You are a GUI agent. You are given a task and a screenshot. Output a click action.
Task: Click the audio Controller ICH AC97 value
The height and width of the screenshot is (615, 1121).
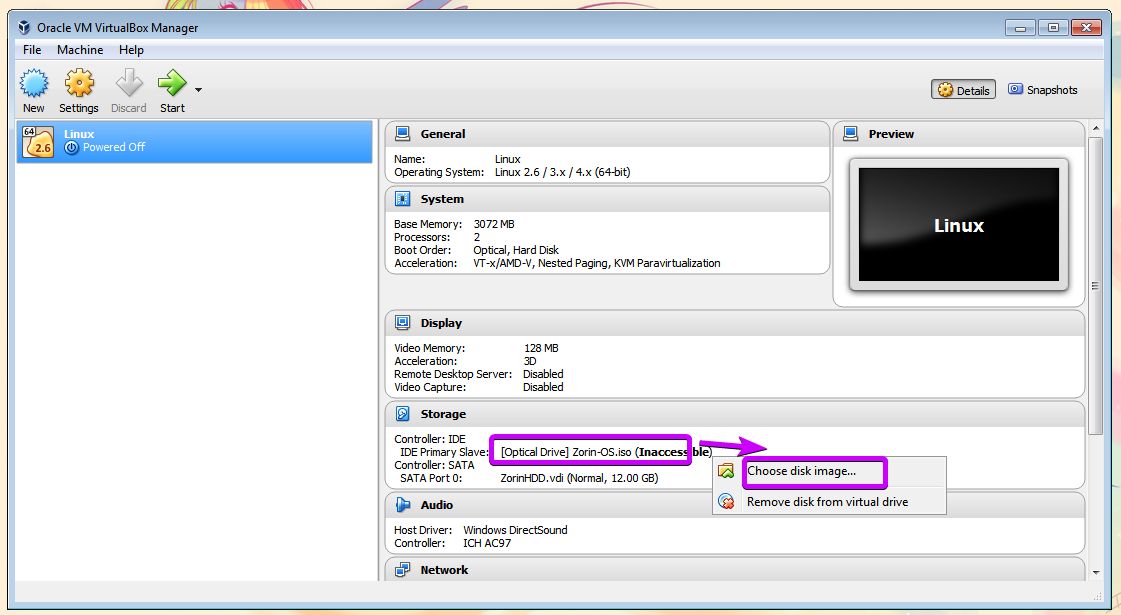click(x=487, y=543)
